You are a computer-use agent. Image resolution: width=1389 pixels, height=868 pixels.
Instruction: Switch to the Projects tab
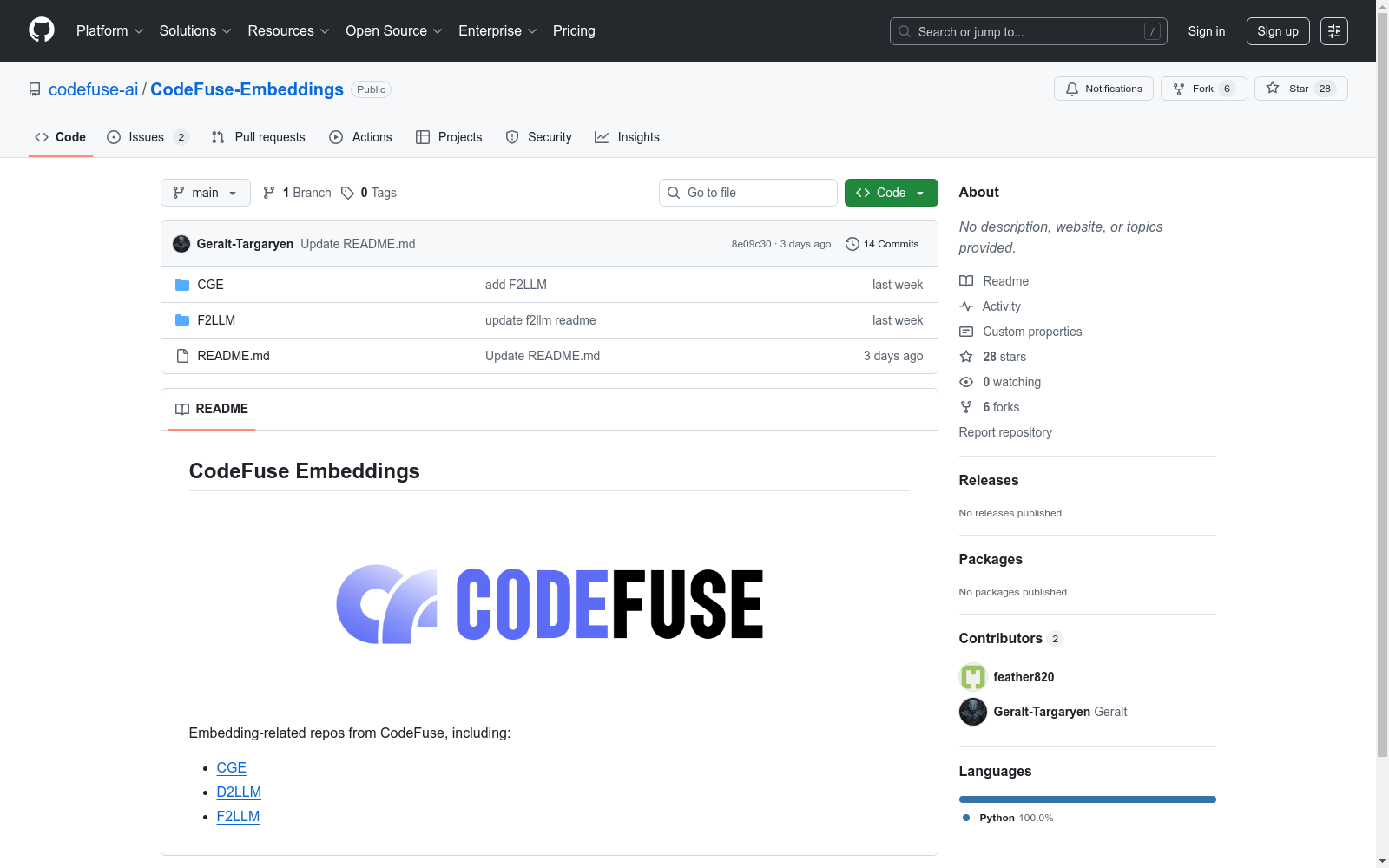pyautogui.click(x=449, y=137)
